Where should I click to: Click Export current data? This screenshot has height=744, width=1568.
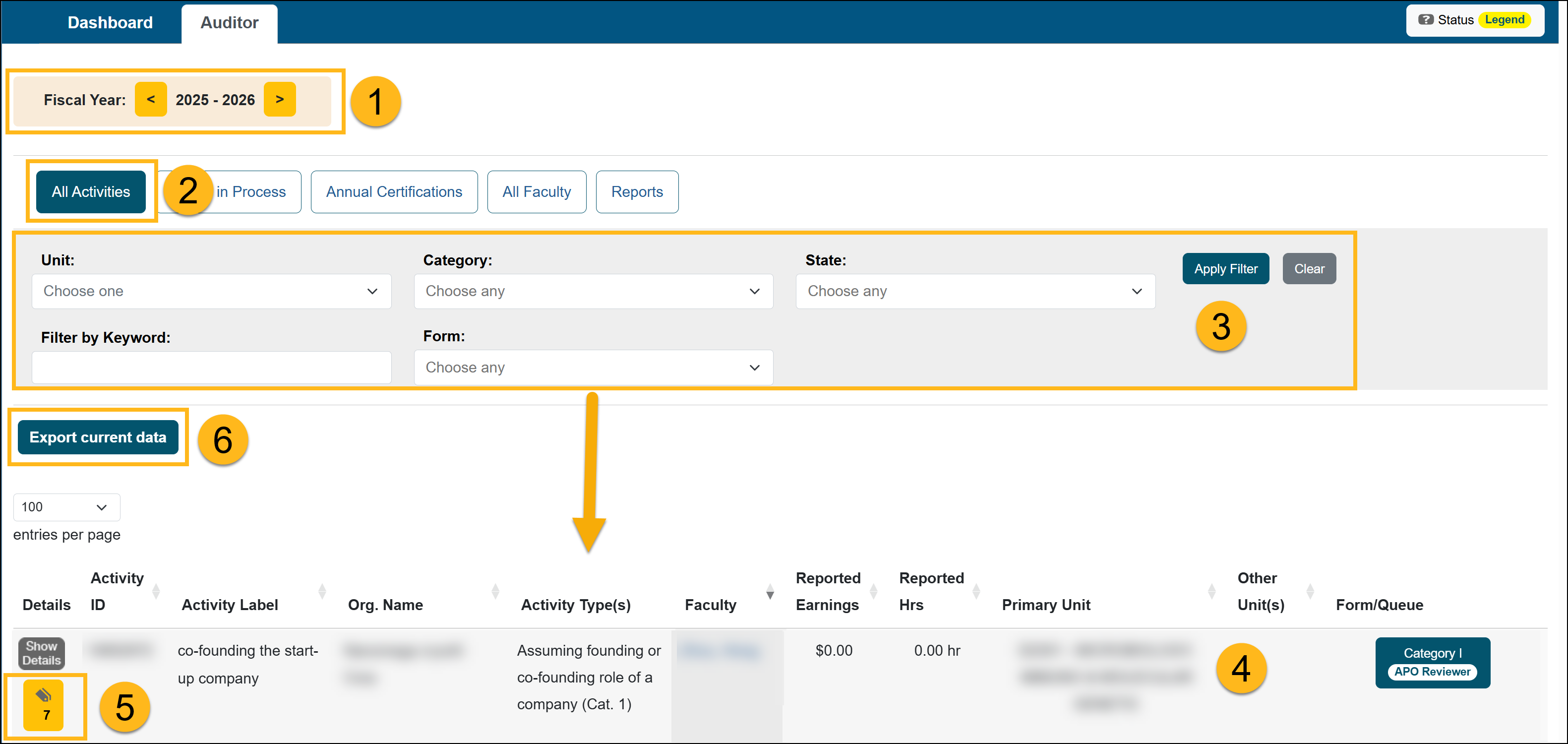point(98,436)
